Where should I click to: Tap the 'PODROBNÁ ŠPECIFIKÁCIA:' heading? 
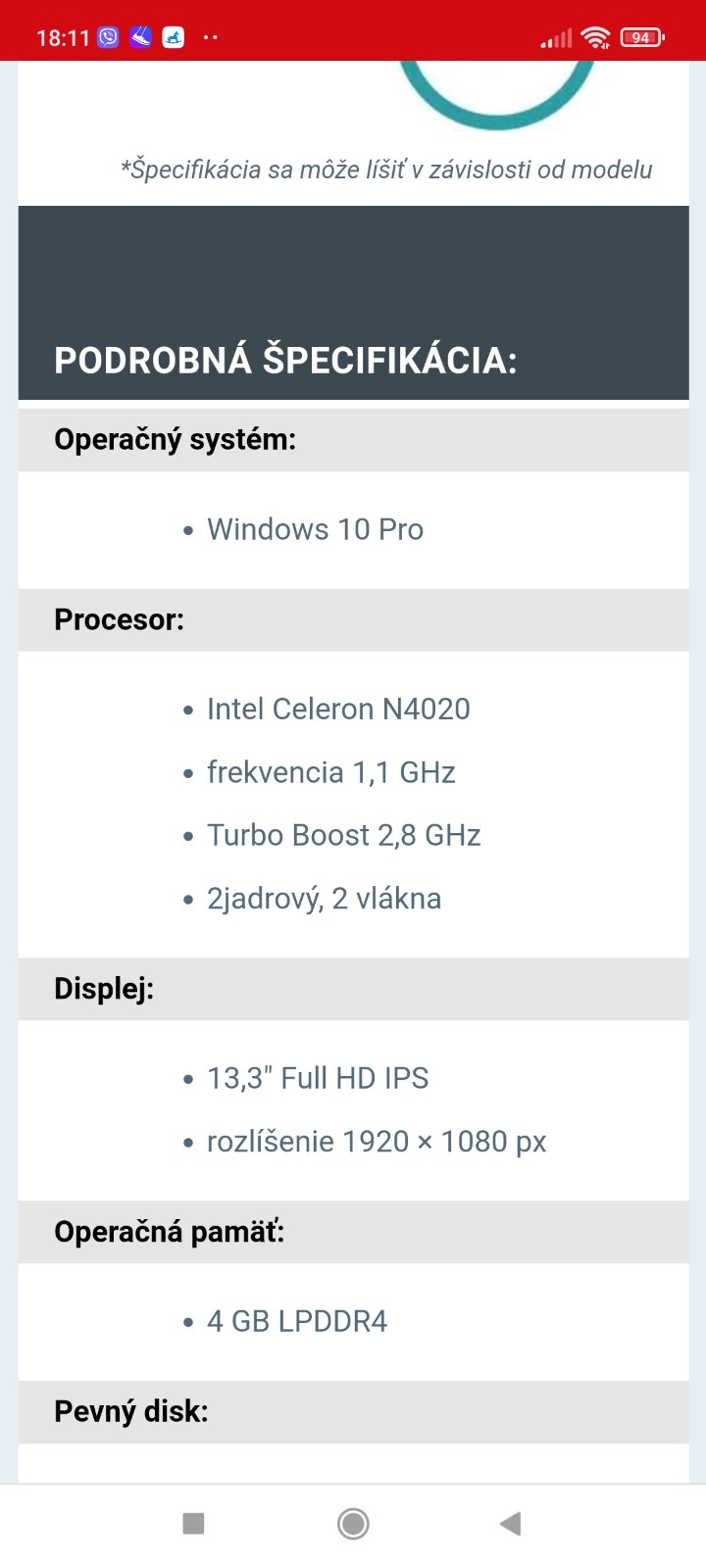285,360
